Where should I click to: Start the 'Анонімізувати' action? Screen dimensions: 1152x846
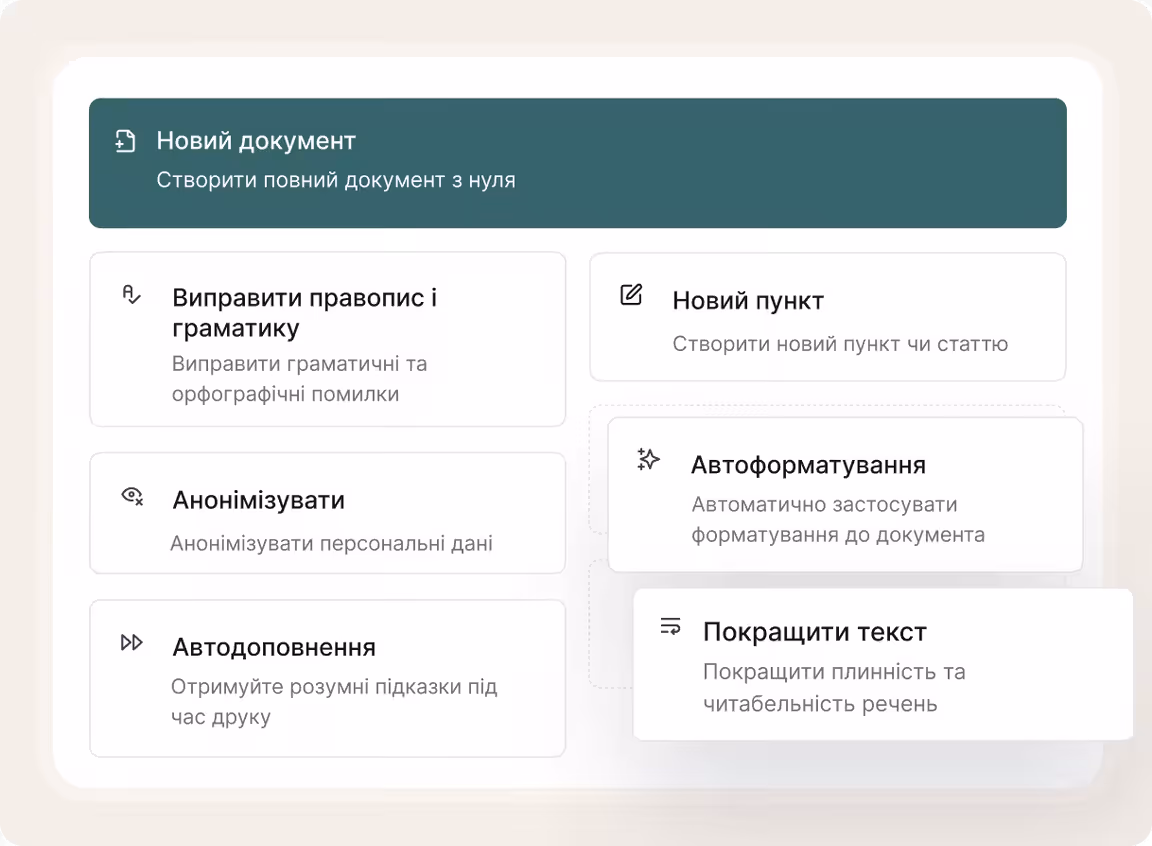pos(328,513)
